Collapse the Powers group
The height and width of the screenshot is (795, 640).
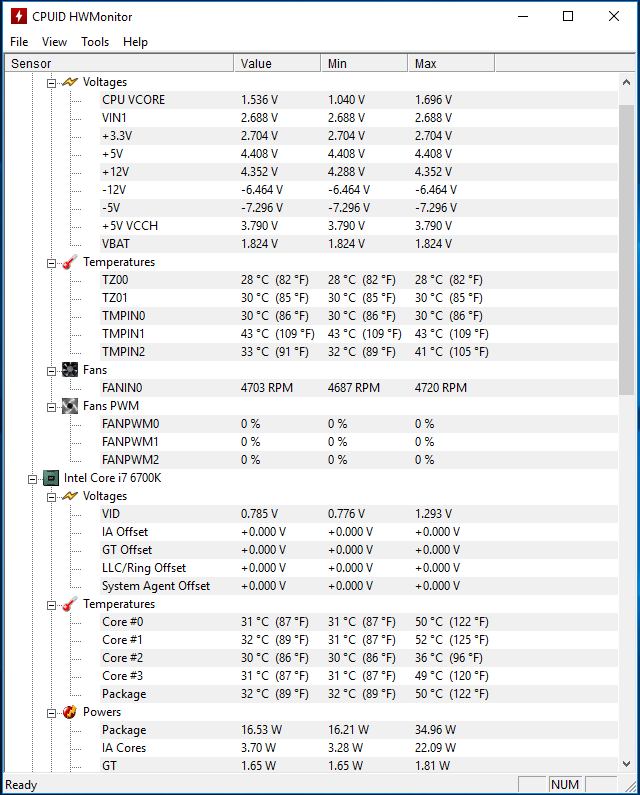pos(51,713)
